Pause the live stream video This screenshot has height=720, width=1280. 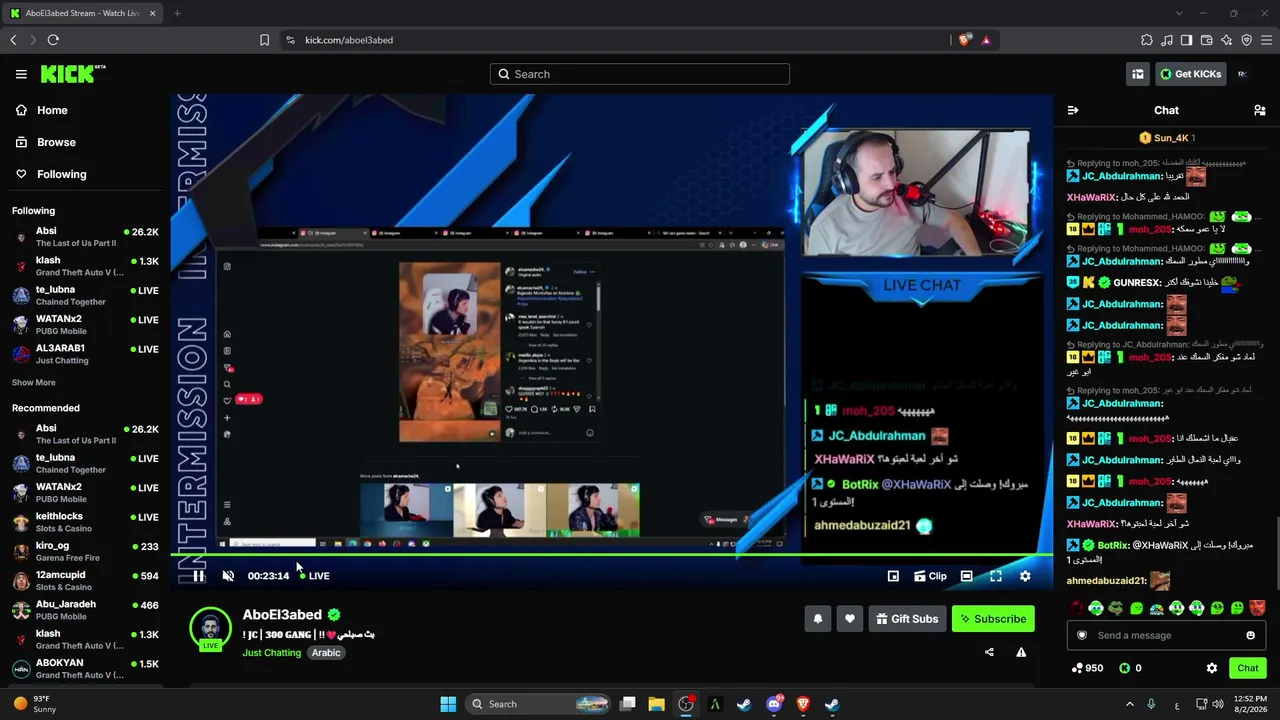[198, 576]
